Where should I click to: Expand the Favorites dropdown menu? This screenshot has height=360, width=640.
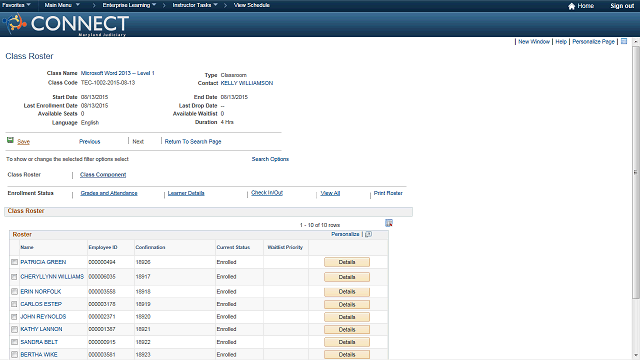click(16, 5)
